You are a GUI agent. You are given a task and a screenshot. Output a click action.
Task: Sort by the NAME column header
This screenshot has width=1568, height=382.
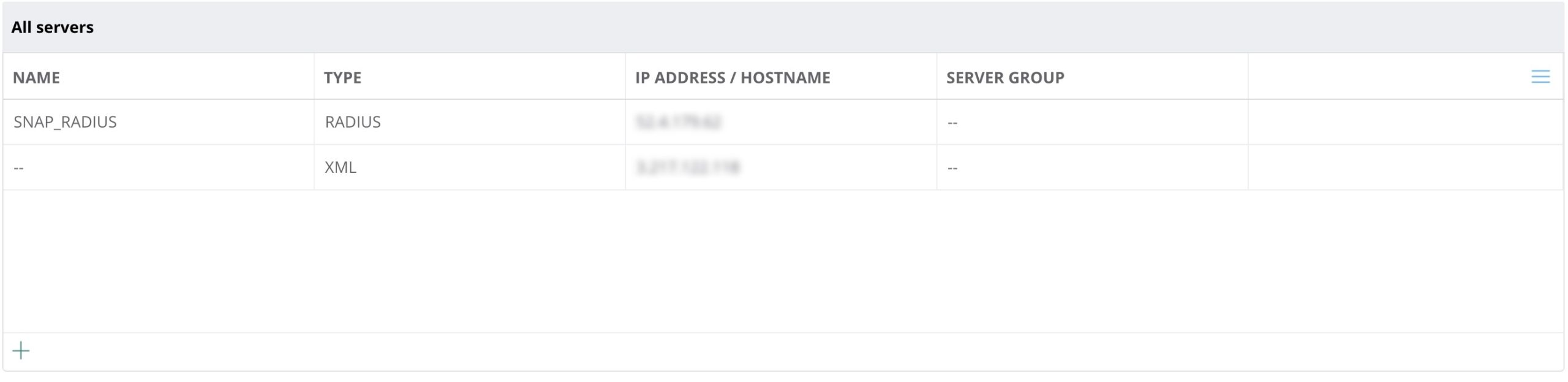pos(37,78)
